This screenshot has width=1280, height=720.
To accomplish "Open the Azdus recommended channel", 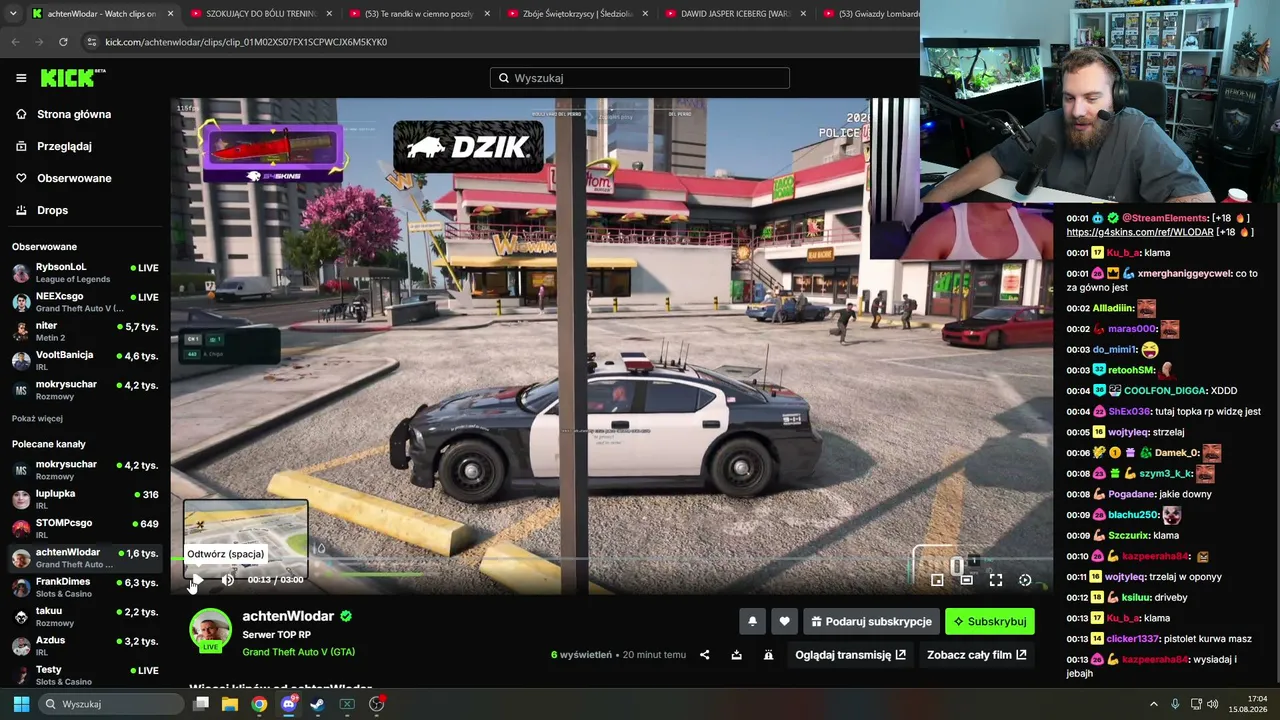I will pos(85,645).
